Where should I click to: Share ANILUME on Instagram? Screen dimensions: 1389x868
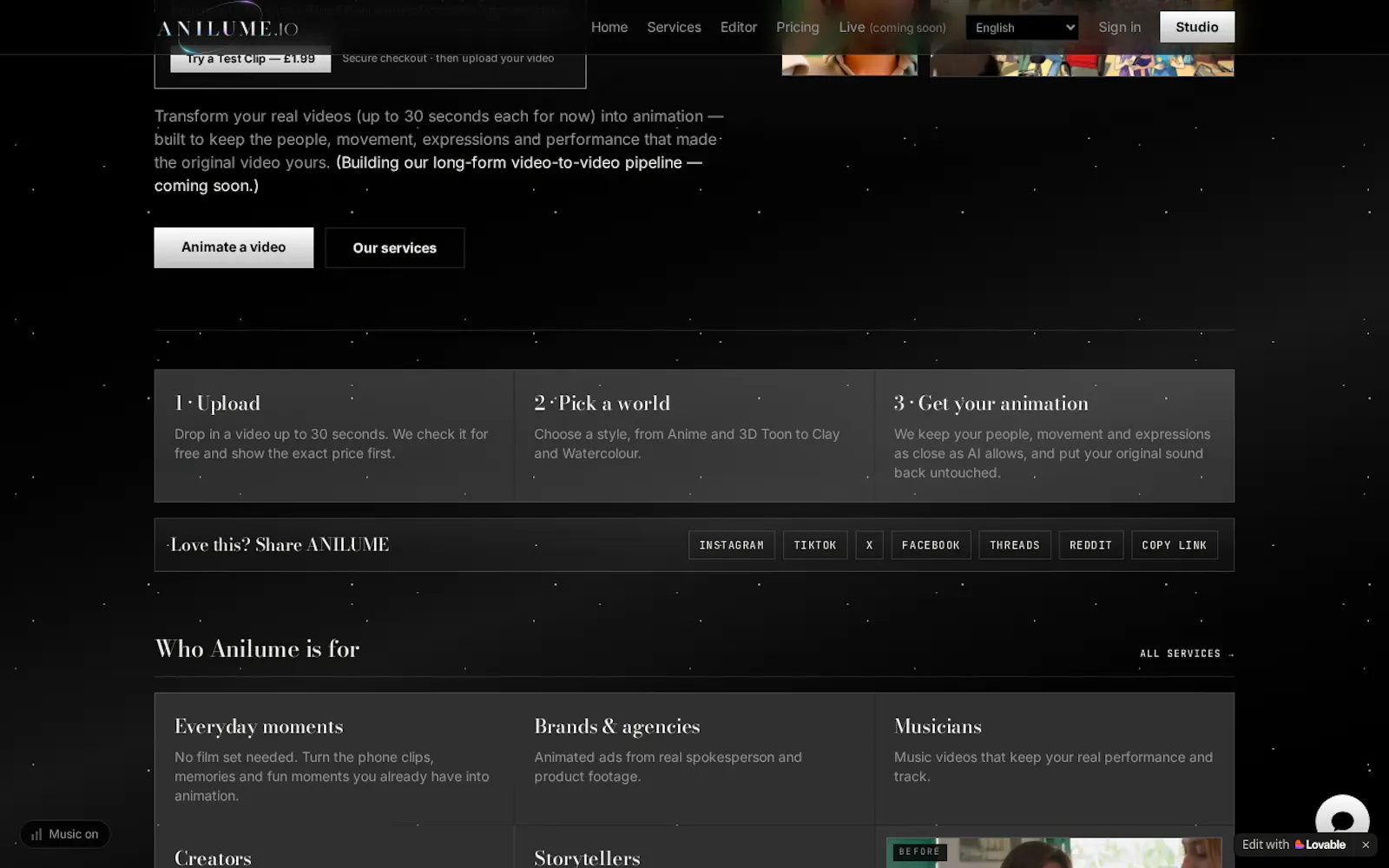pyautogui.click(x=732, y=545)
